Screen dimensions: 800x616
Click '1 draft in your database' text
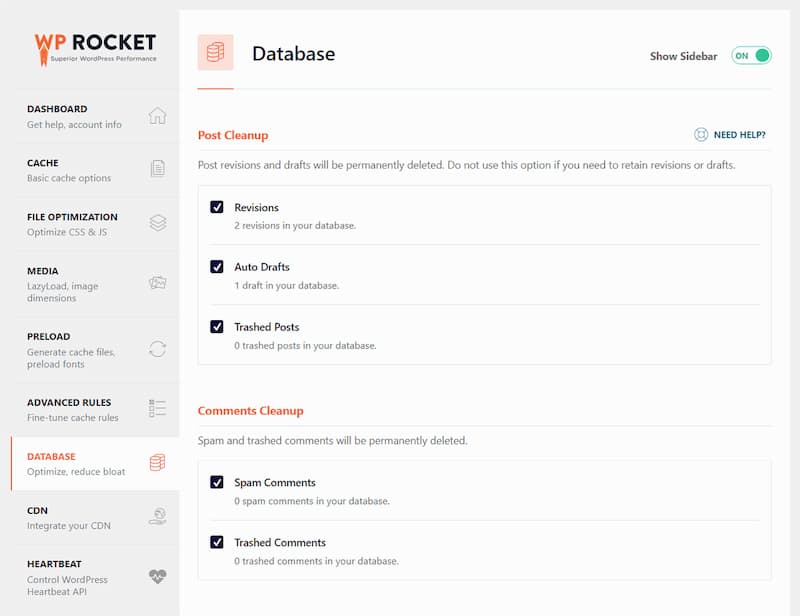tap(286, 285)
